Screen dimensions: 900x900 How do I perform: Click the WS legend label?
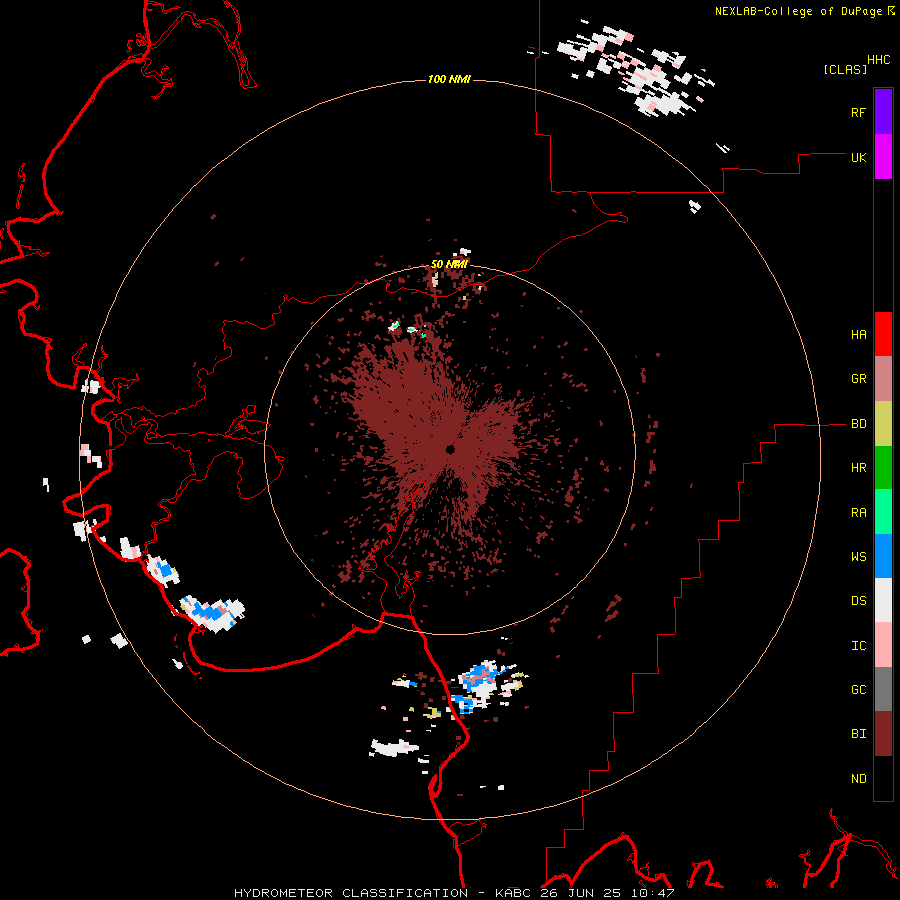coord(858,556)
